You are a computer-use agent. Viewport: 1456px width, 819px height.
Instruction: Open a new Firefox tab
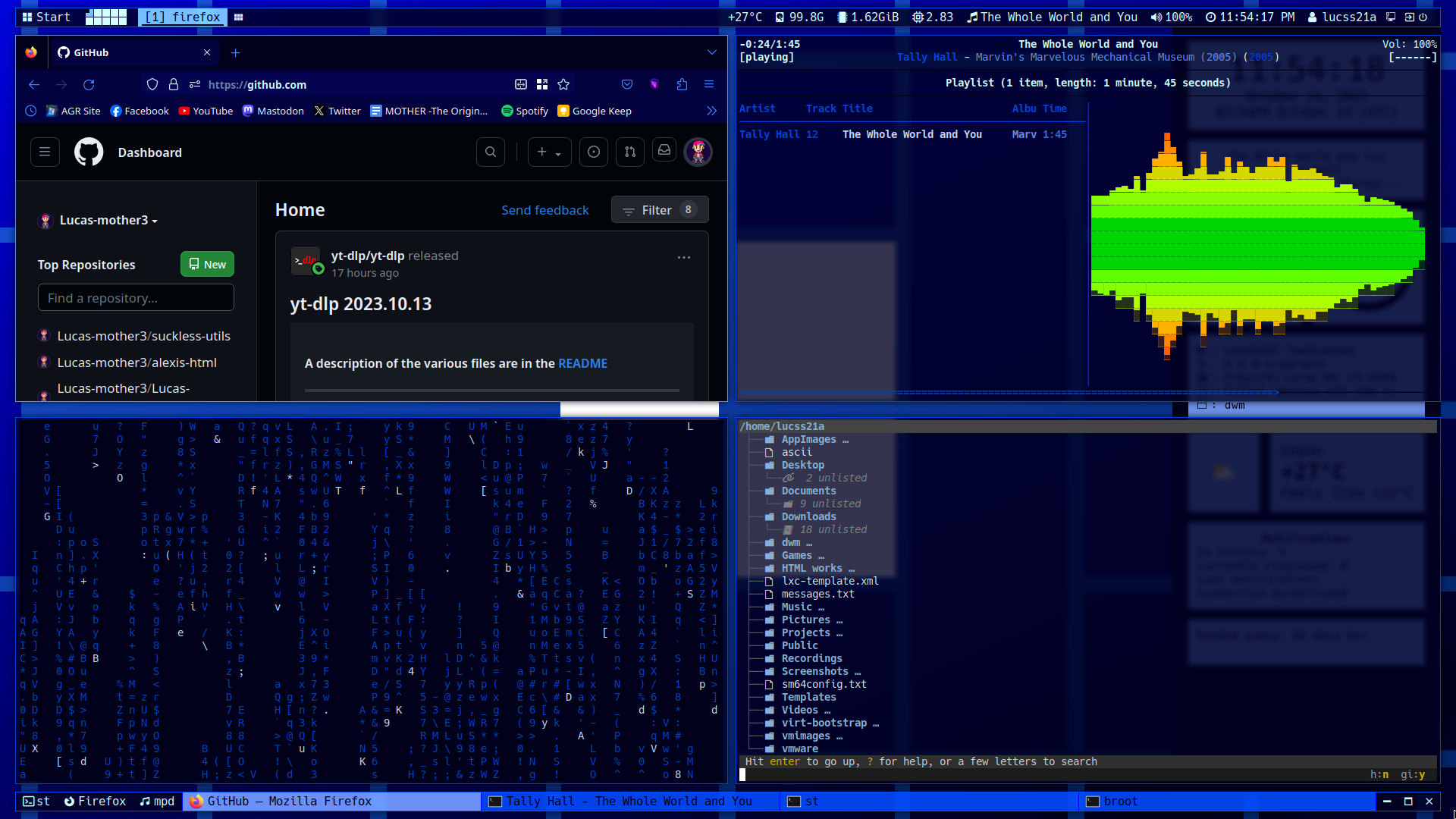click(235, 52)
